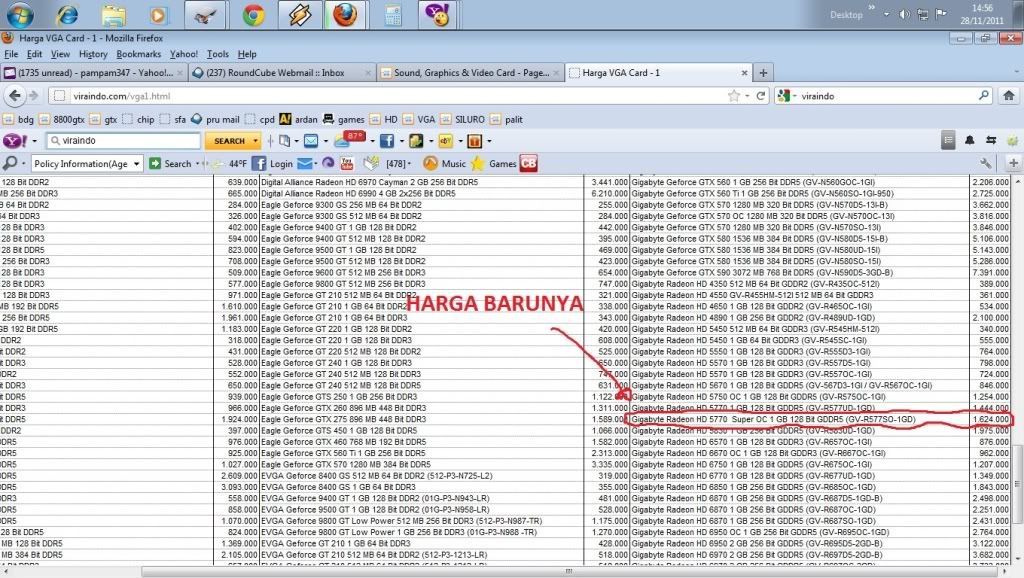This screenshot has width=1024, height=578.
Task: Open the ardan bookmark
Action: pyautogui.click(x=298, y=120)
